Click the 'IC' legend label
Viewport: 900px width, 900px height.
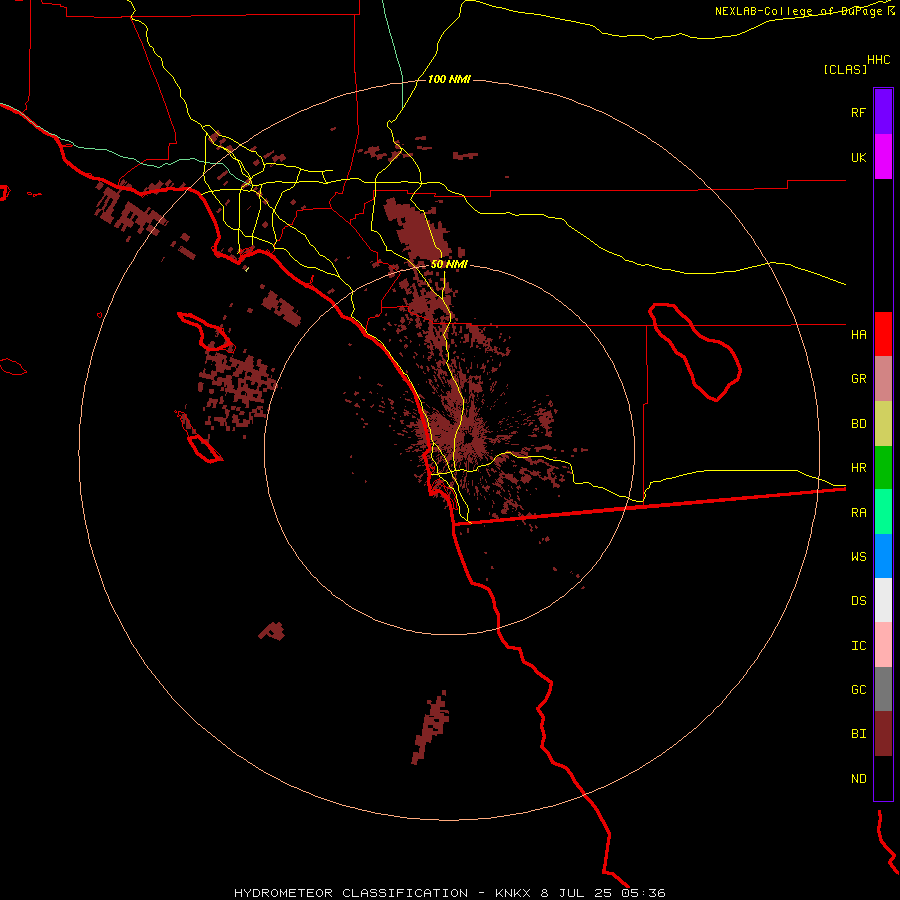click(858, 646)
